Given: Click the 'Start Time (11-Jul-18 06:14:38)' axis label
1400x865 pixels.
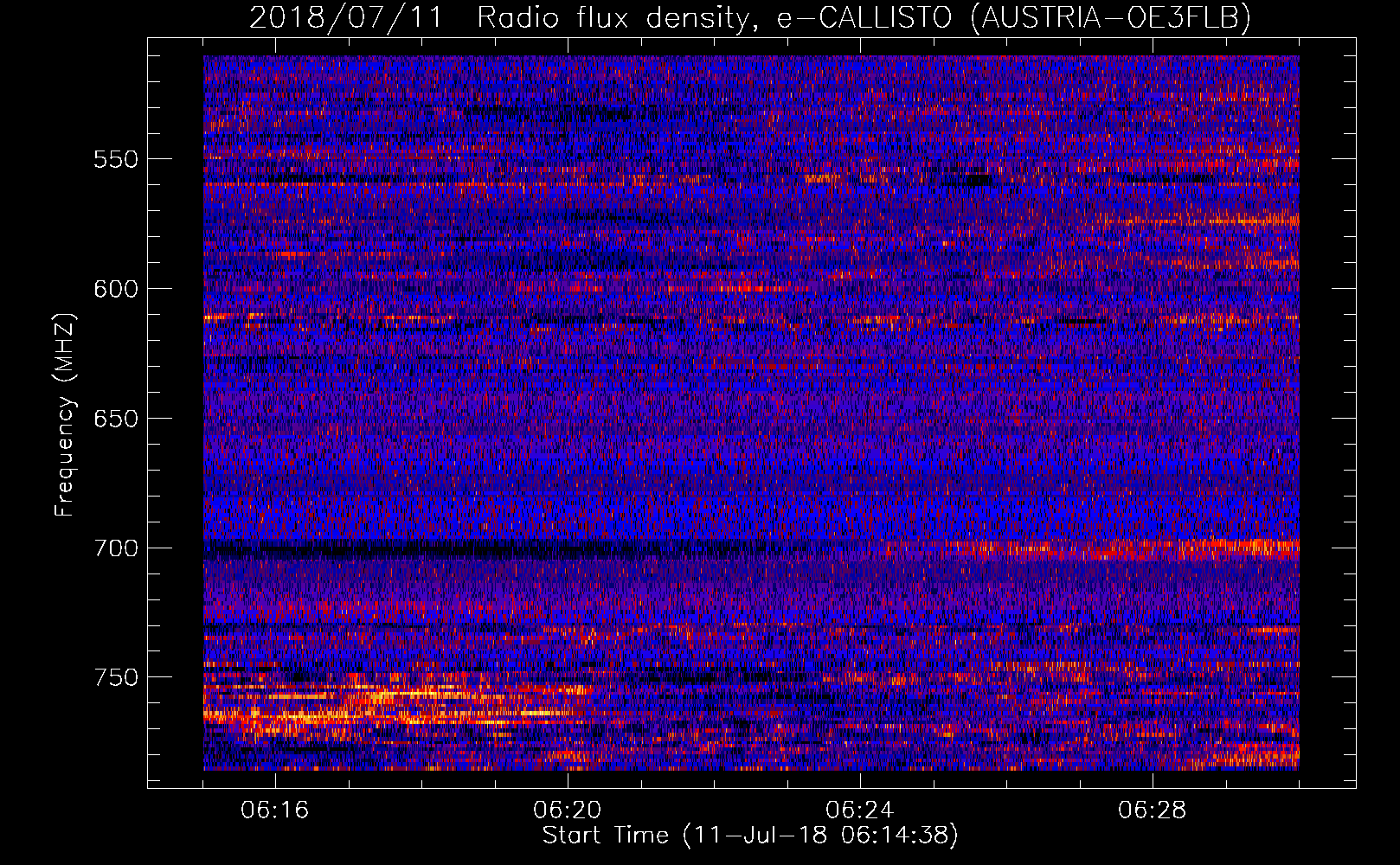Looking at the screenshot, I should pos(750,836).
